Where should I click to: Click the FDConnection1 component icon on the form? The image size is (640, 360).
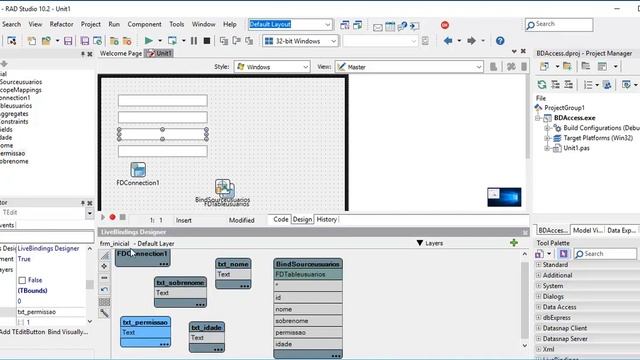click(138, 169)
